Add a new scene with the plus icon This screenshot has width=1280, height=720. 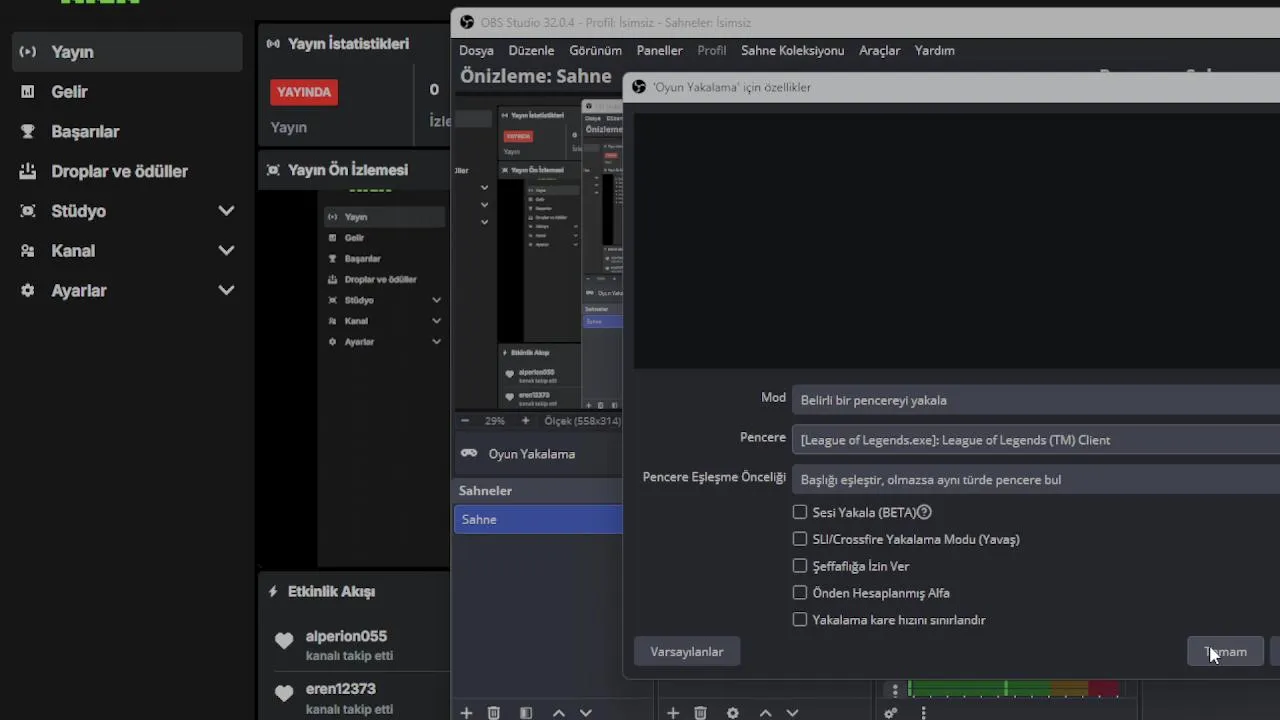466,713
